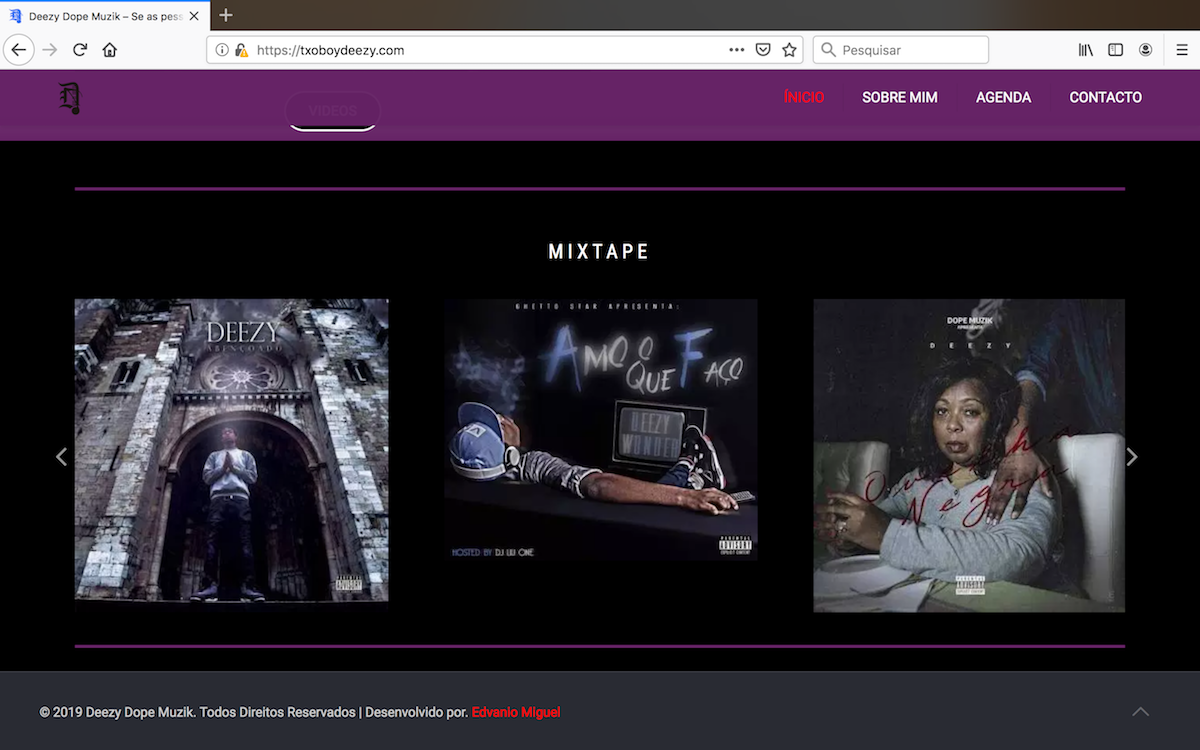Go back to the previous page

point(19,50)
